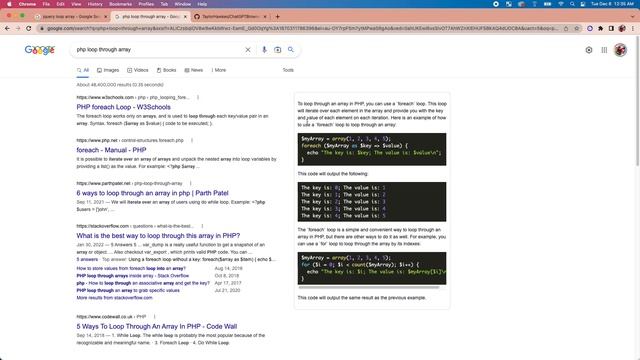Switch to the Books tab
640x360 pixels.
(x=166, y=70)
